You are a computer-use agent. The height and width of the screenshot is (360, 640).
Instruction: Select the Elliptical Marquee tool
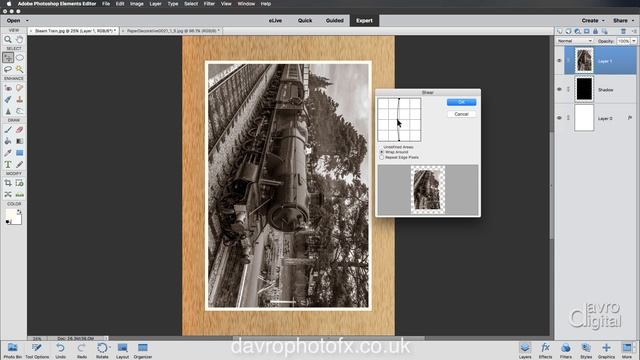(20, 58)
